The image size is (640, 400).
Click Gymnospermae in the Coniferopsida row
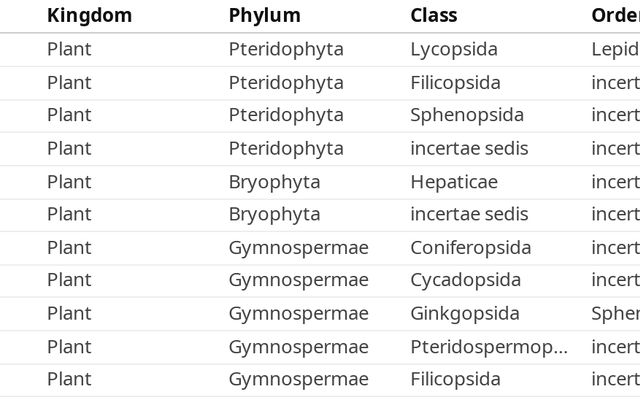click(298, 247)
